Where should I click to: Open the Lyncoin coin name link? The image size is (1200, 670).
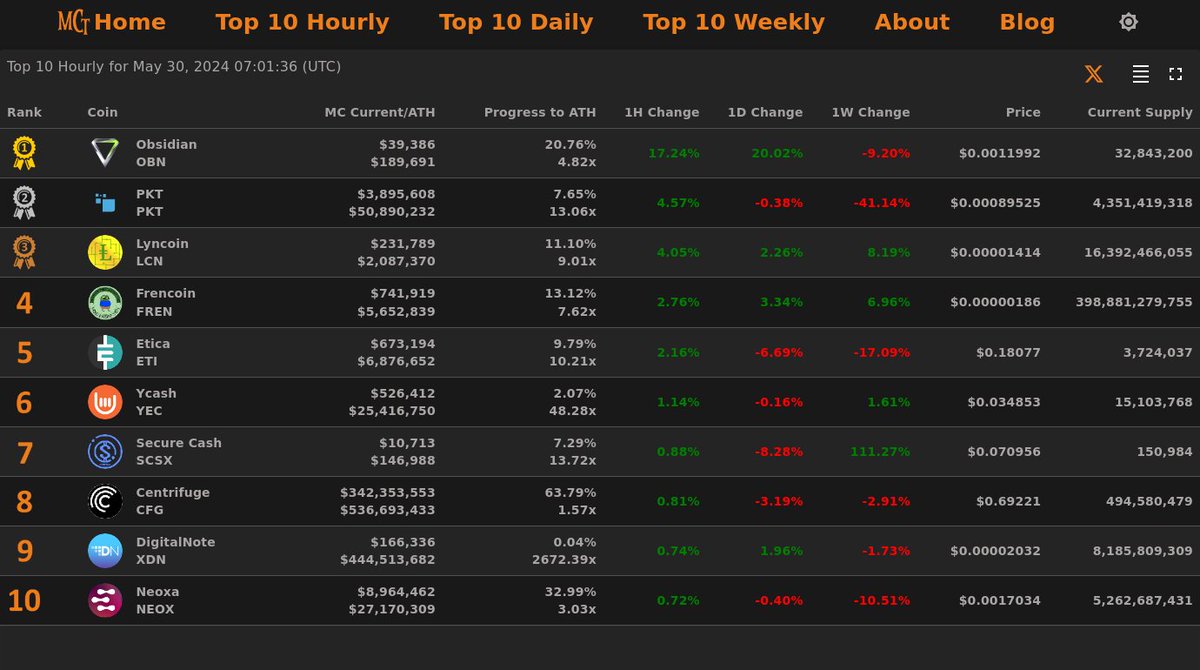pyautogui.click(x=162, y=244)
